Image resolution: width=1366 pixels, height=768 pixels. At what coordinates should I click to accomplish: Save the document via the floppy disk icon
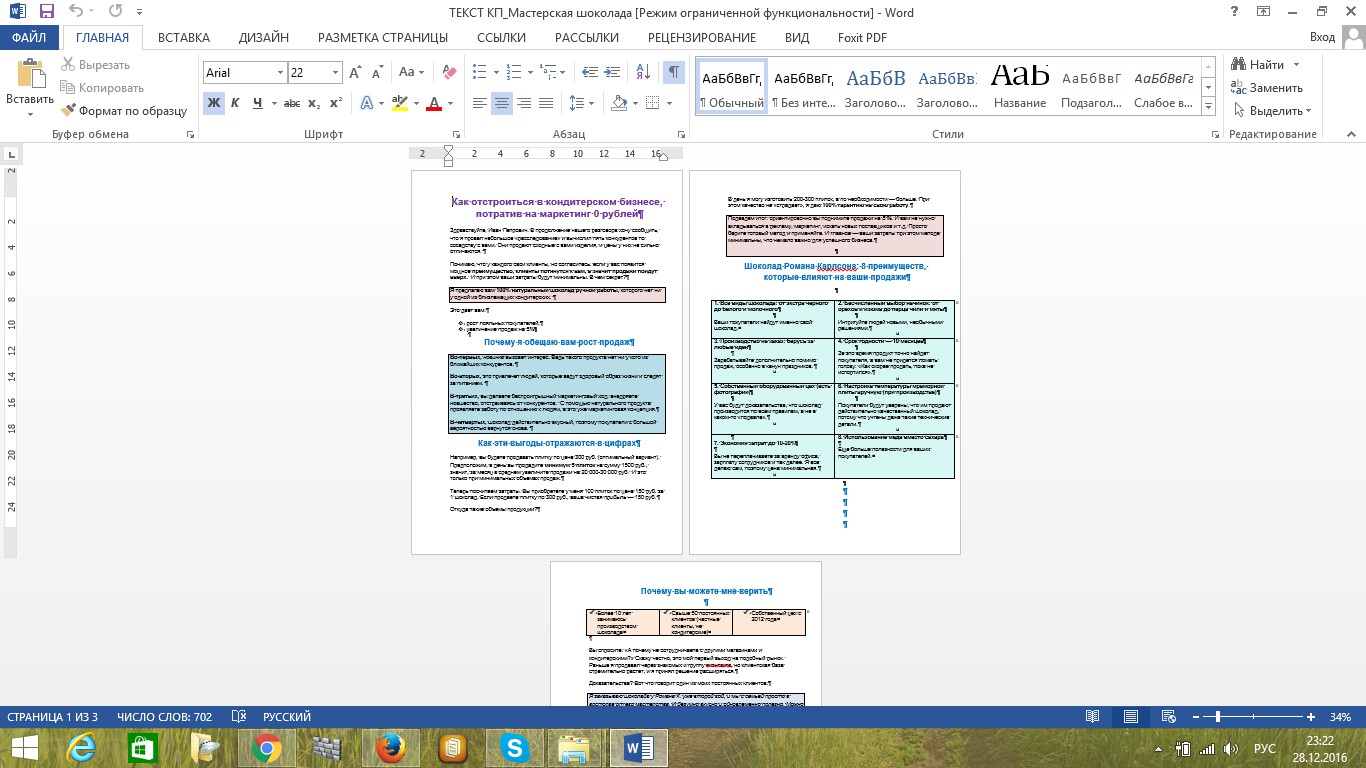click(46, 12)
